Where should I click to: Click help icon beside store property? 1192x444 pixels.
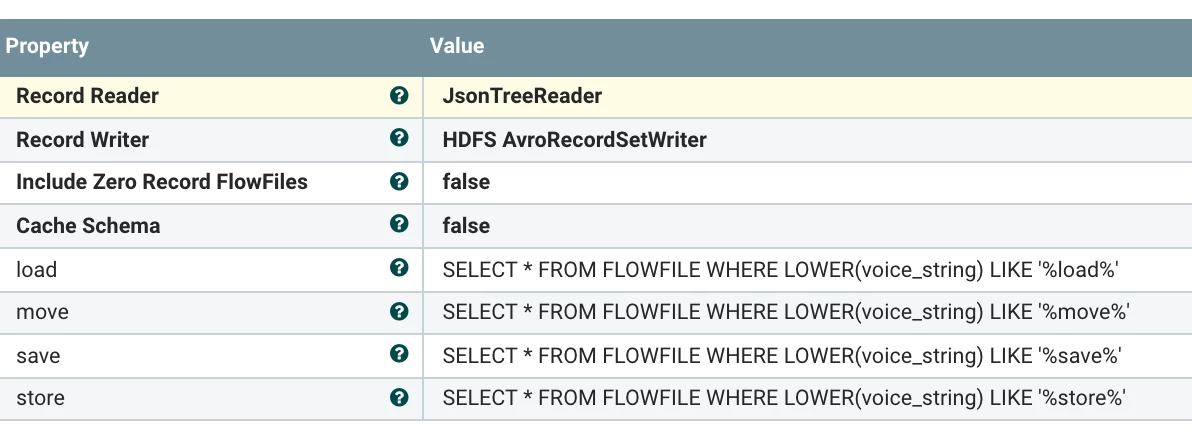tap(398, 398)
